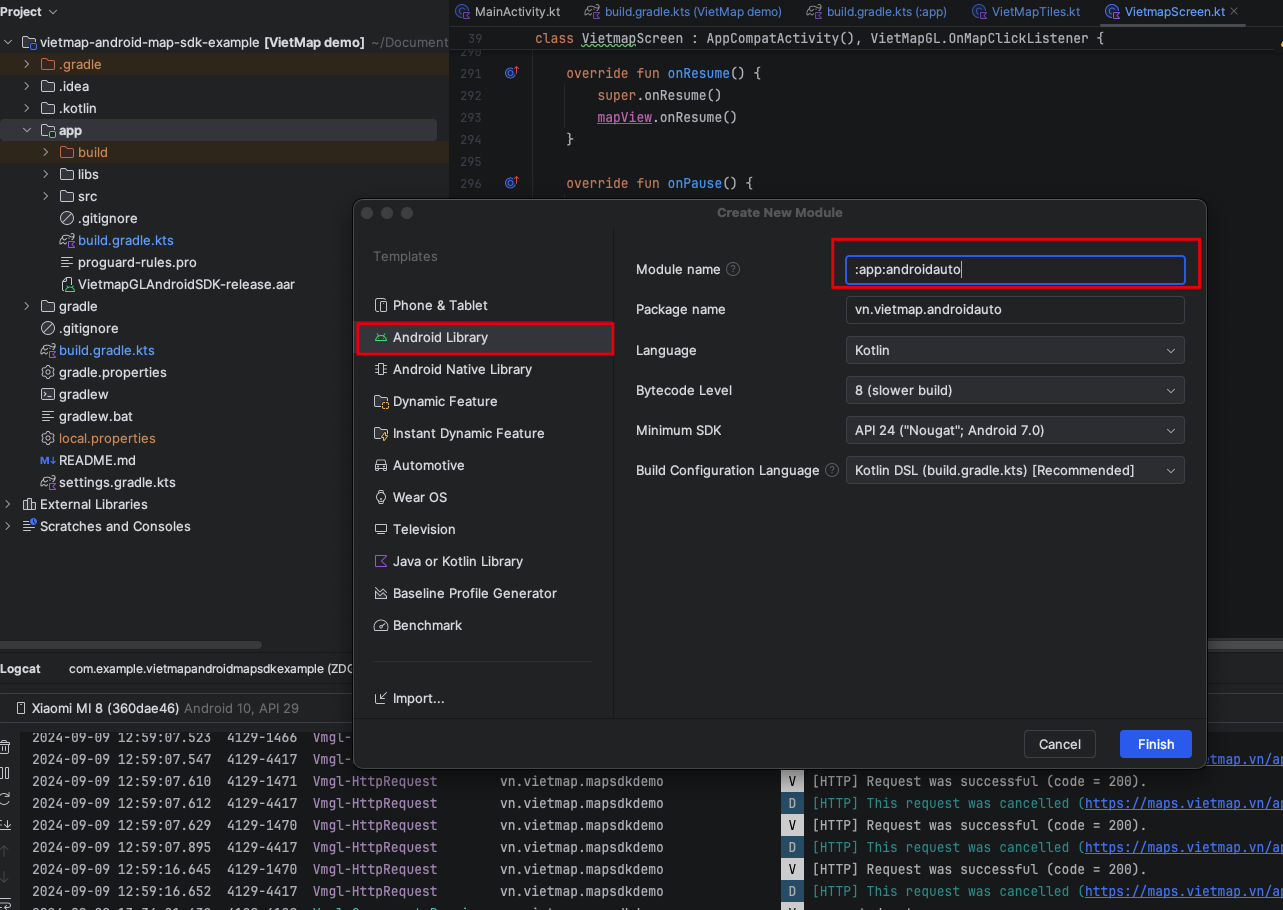Open the Minimum SDK dropdown

point(1015,430)
